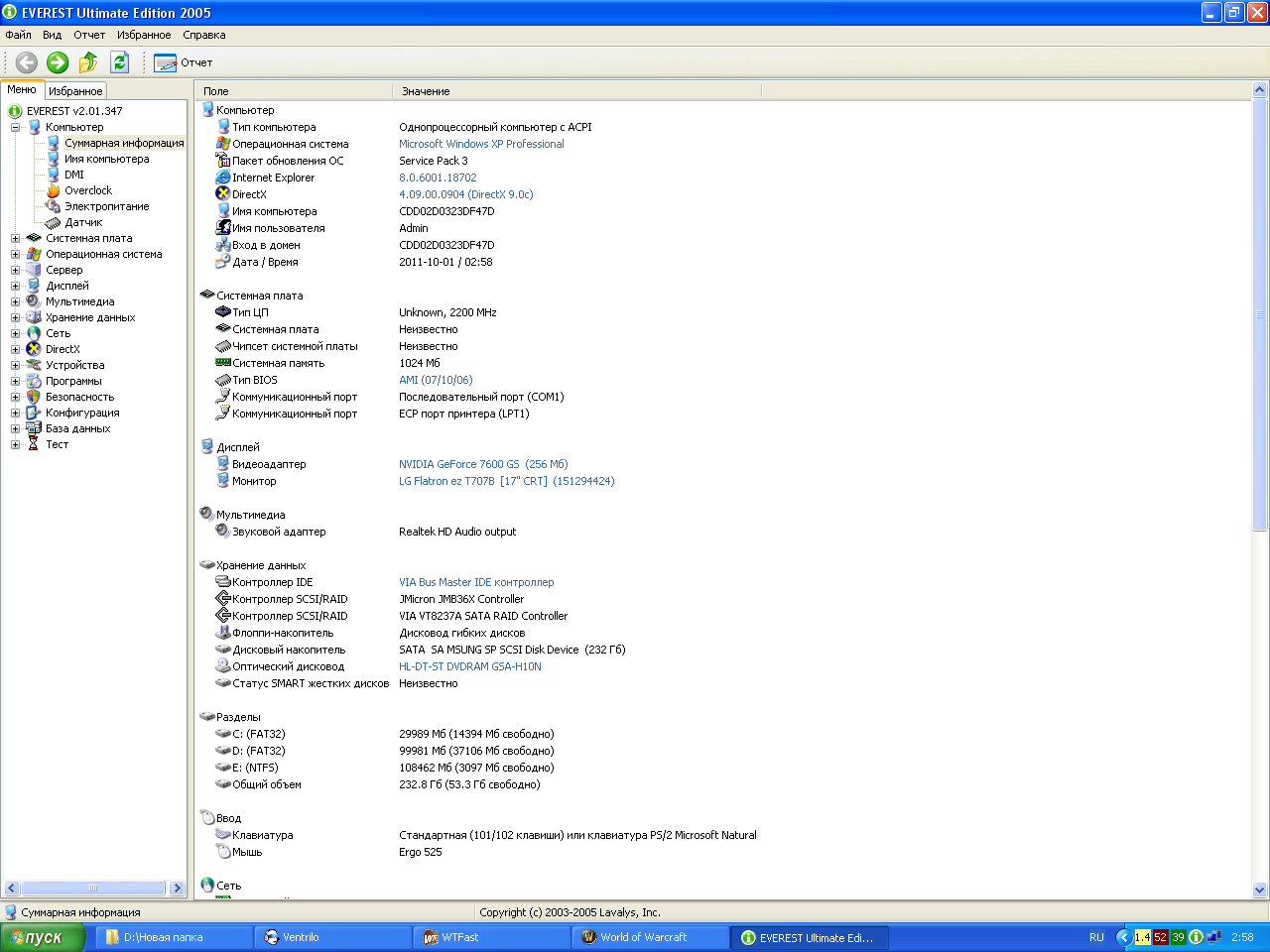Select the DMI tree item

tap(74, 175)
